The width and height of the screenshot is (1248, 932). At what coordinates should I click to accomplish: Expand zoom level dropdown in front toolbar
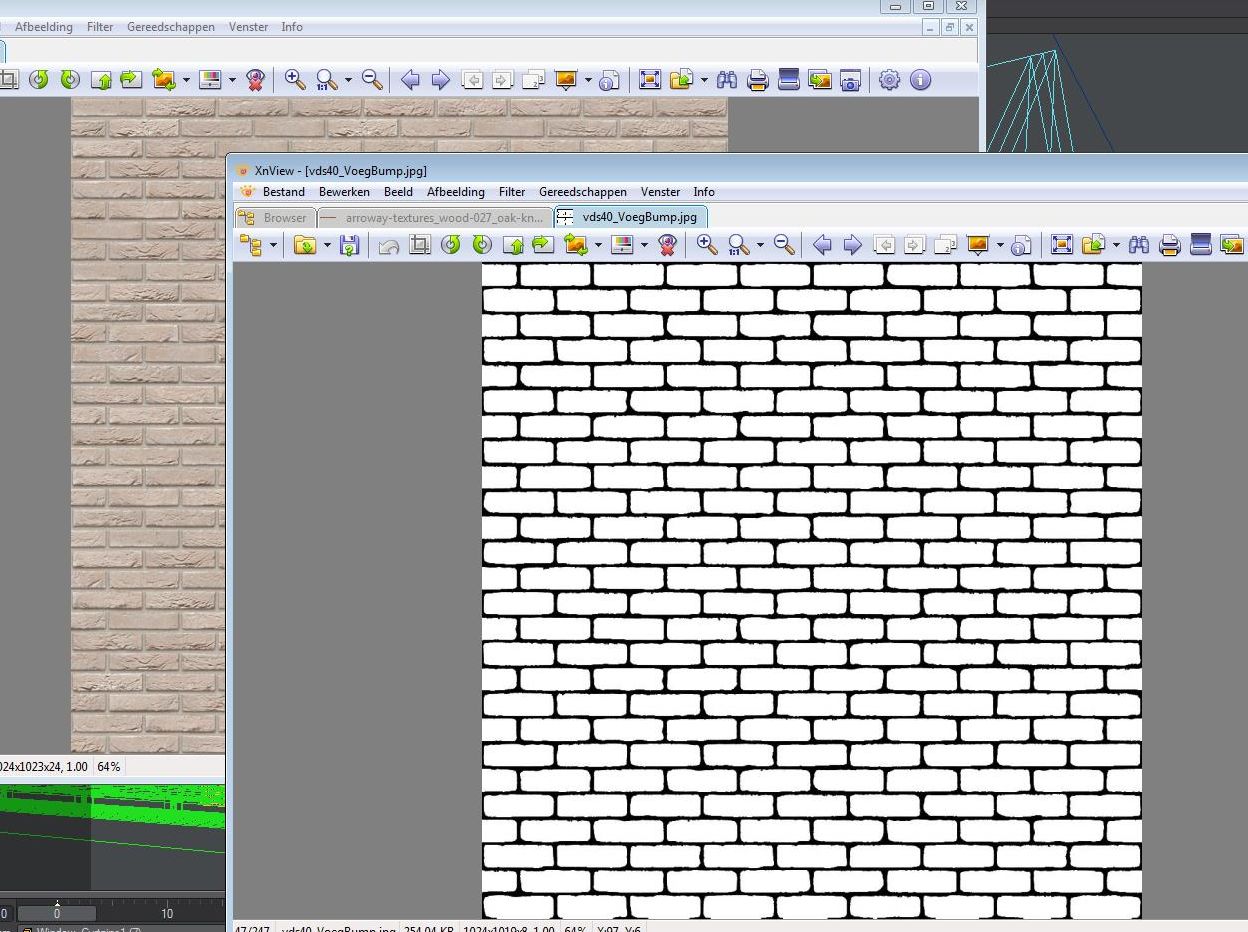760,245
